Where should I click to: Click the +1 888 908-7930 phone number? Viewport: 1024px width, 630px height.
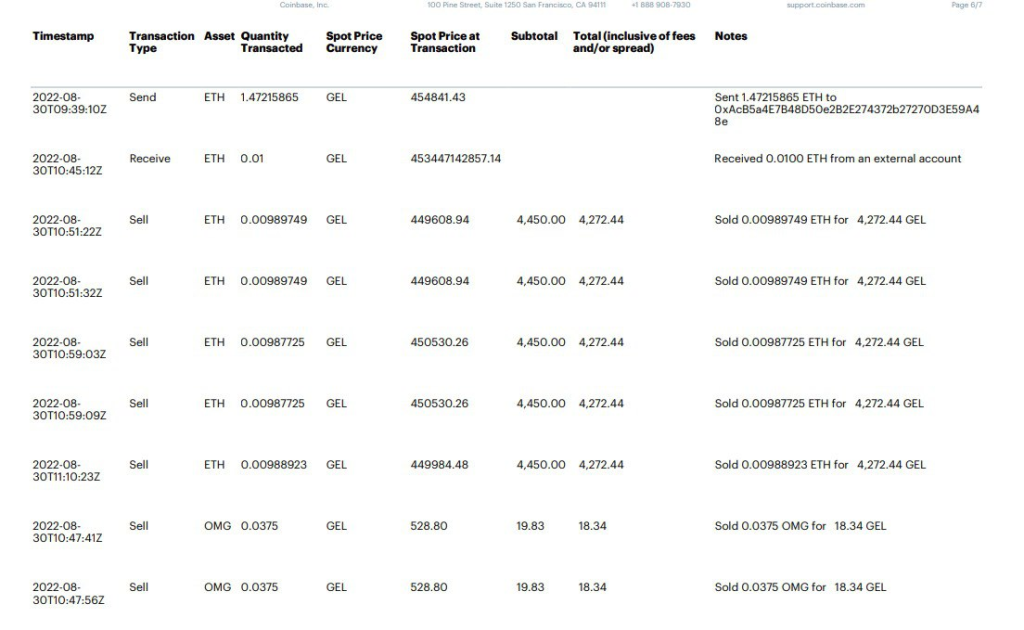pyautogui.click(x=661, y=5)
